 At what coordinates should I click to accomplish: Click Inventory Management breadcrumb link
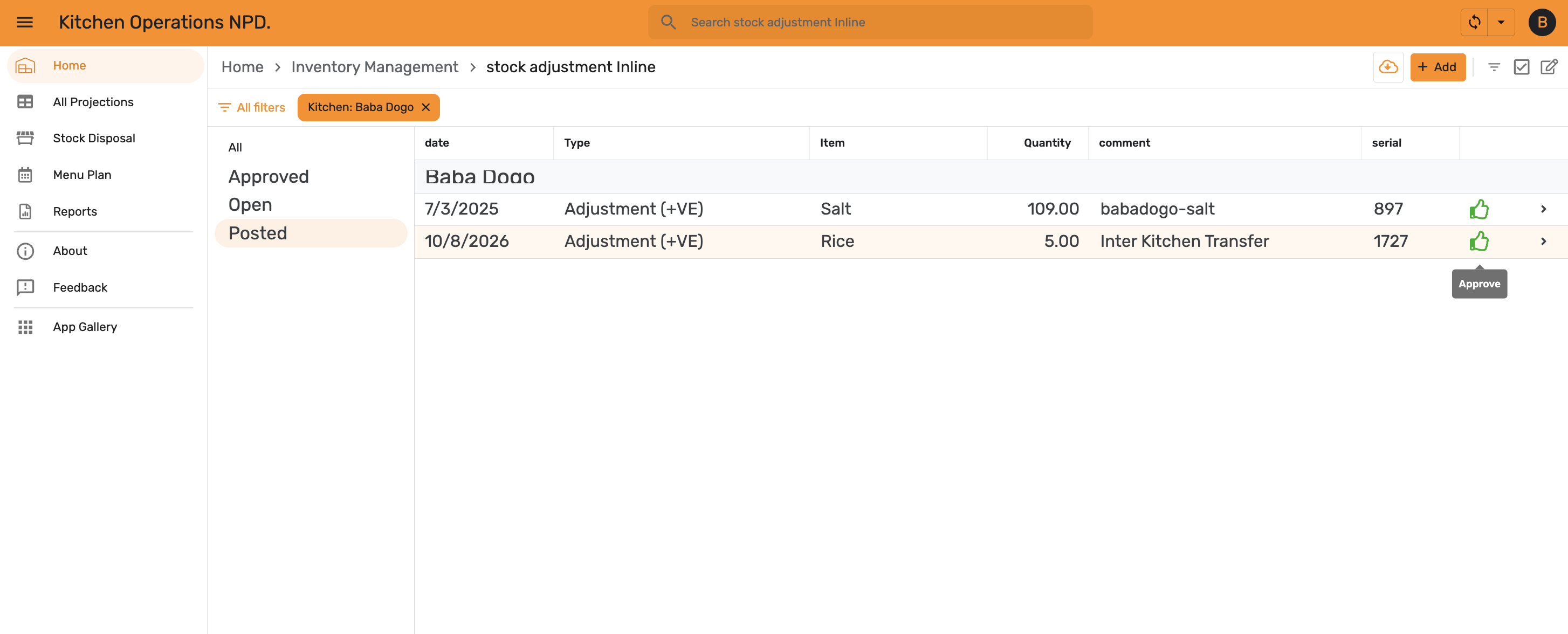point(374,67)
